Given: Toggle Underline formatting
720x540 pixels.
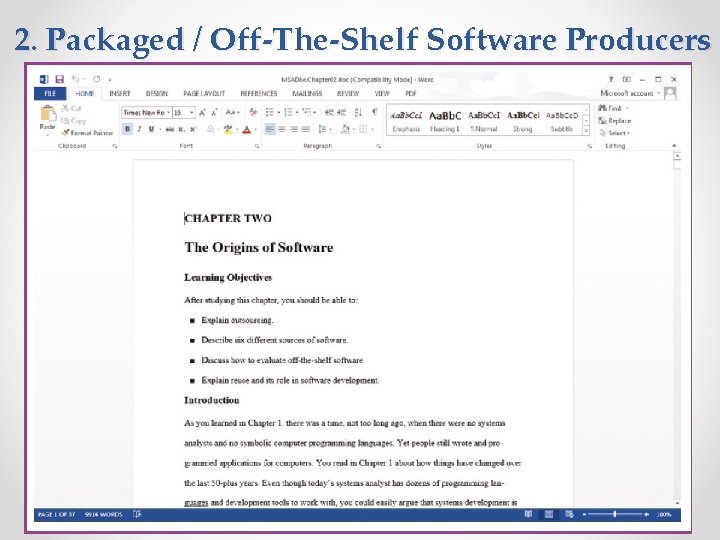Looking at the screenshot, I should click(151, 129).
